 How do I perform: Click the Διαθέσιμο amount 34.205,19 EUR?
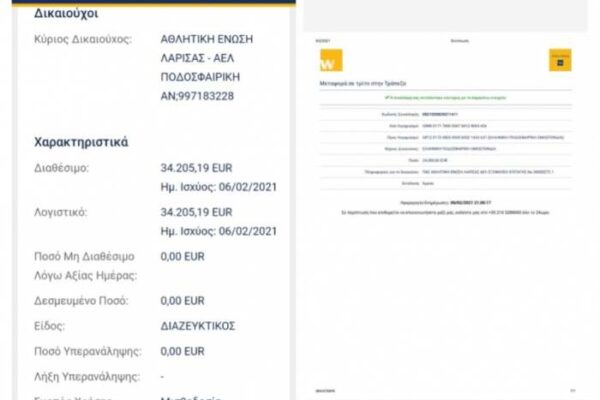pyautogui.click(x=197, y=168)
